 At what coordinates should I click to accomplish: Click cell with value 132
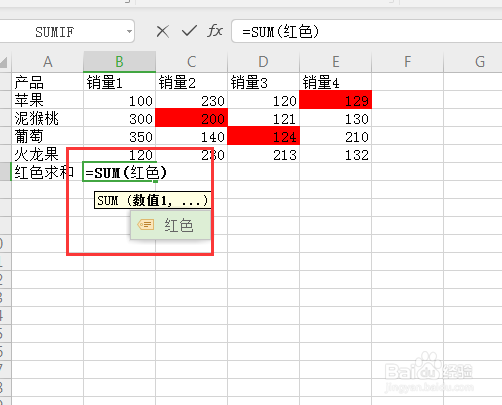pos(335,154)
